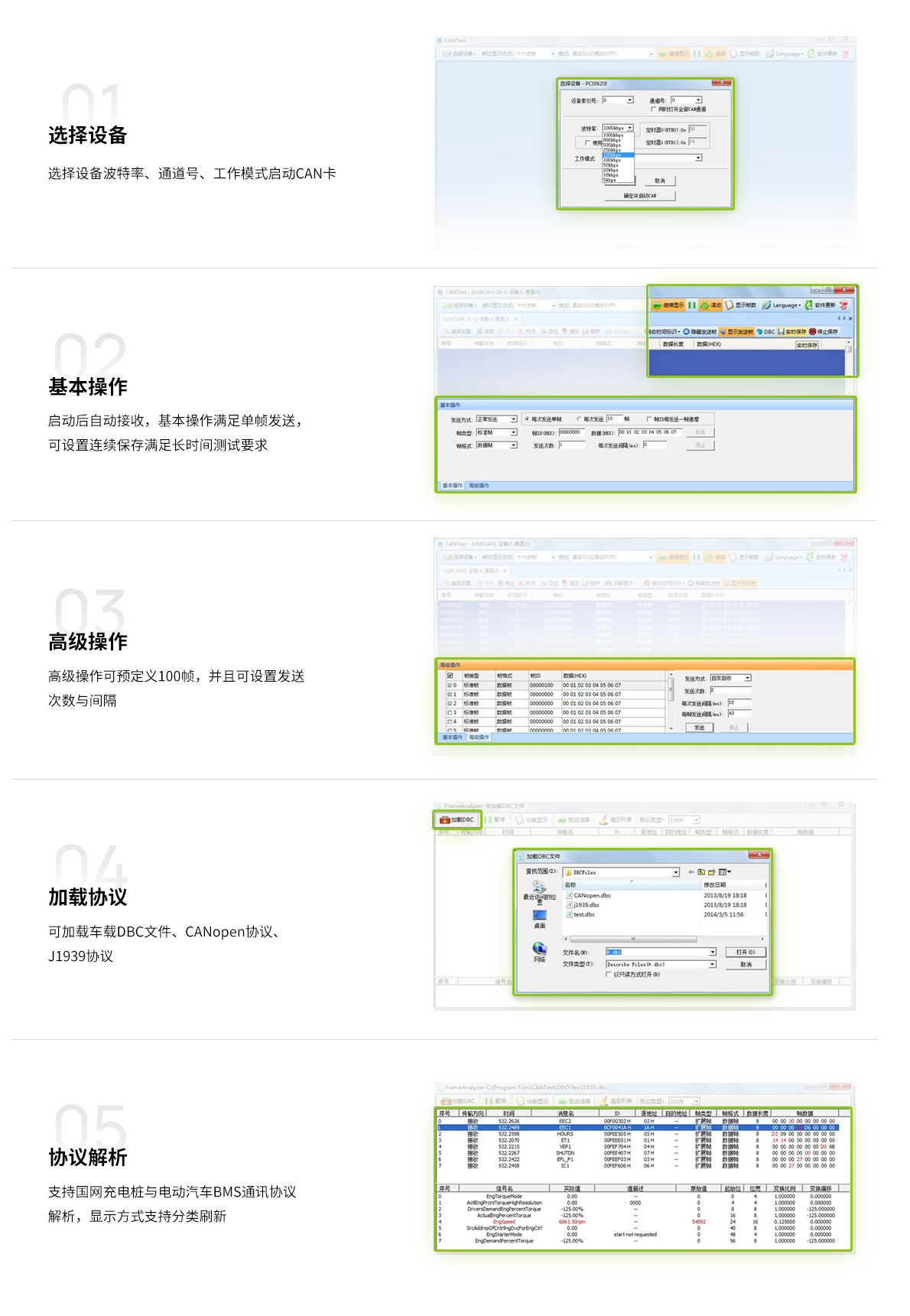Check 帧ID每发送一帧递增 option
This screenshot has width=910, height=1316.
pyautogui.click(x=649, y=419)
